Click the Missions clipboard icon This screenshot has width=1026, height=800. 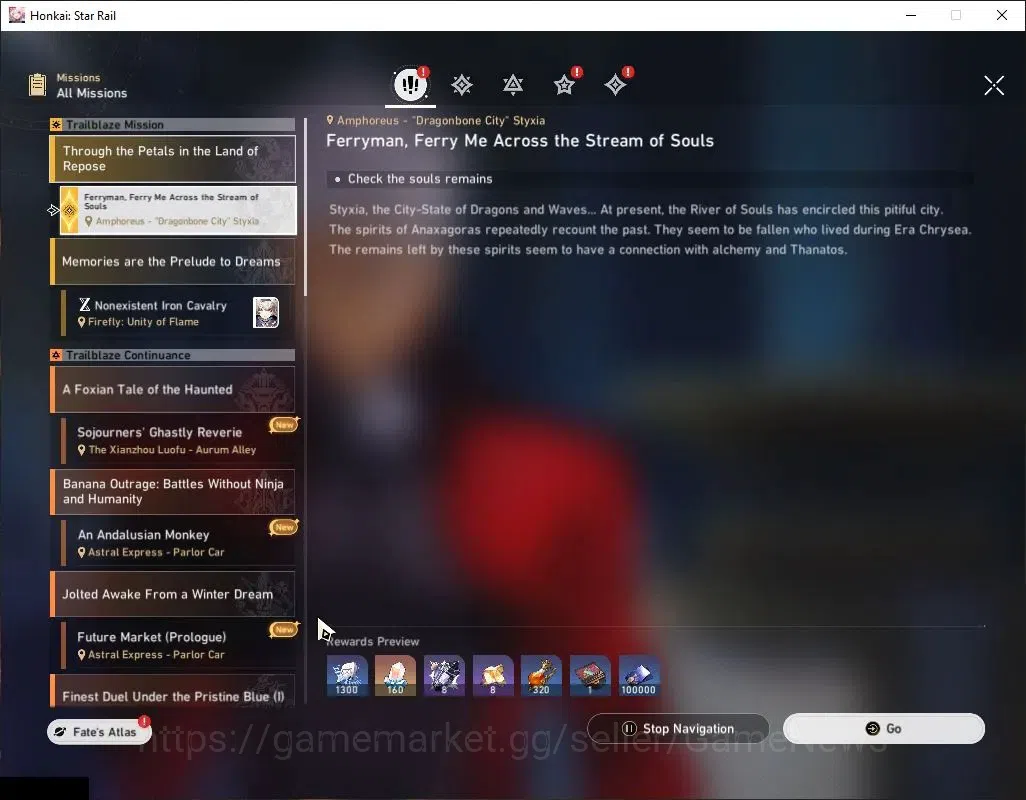point(37,85)
